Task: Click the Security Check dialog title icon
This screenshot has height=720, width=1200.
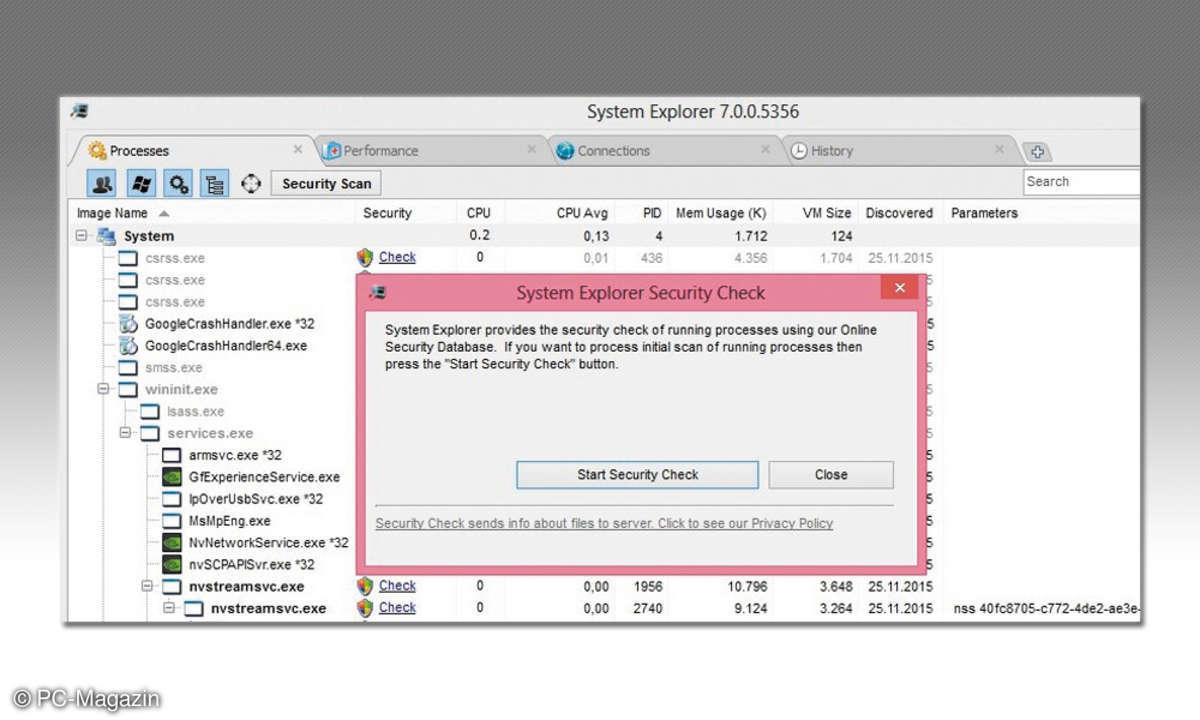Action: (377, 293)
